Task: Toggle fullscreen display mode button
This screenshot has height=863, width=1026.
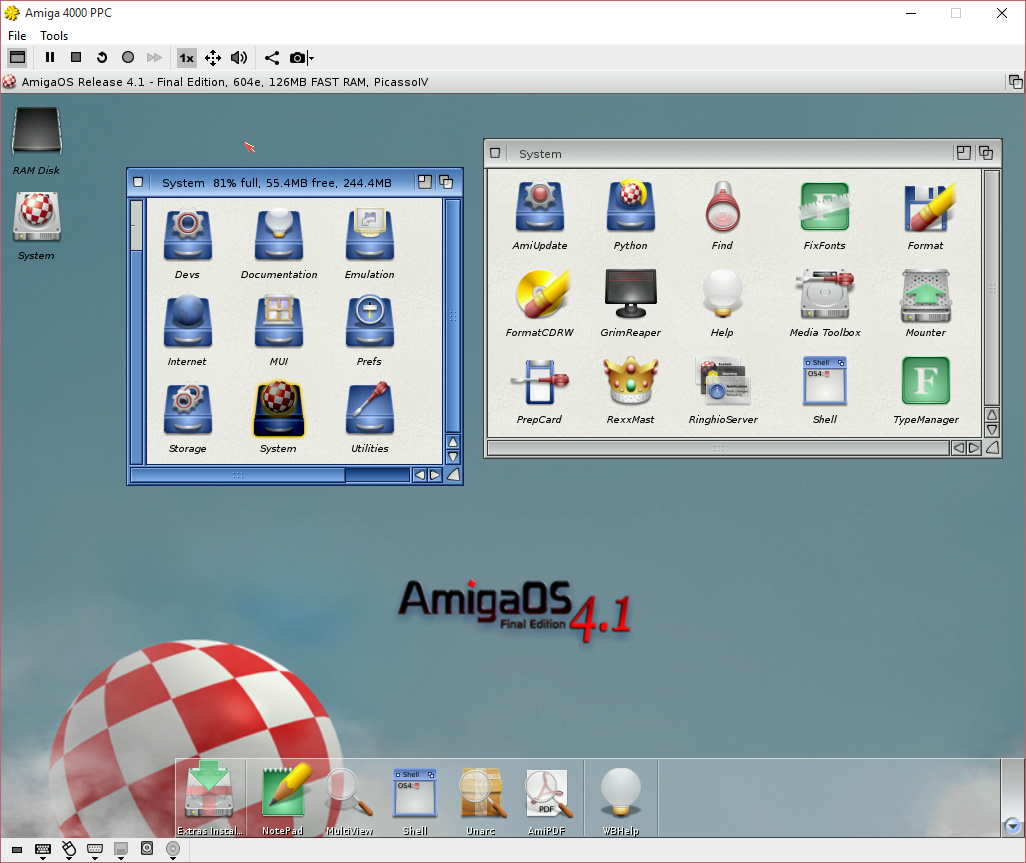Action: tap(18, 58)
